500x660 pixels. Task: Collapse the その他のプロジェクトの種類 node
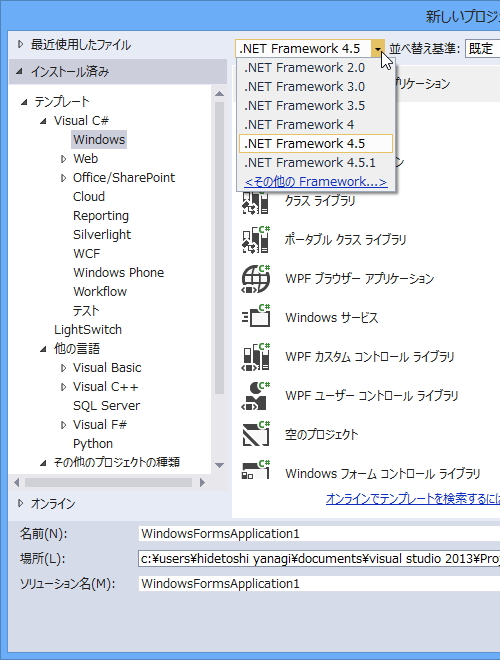coord(43,463)
